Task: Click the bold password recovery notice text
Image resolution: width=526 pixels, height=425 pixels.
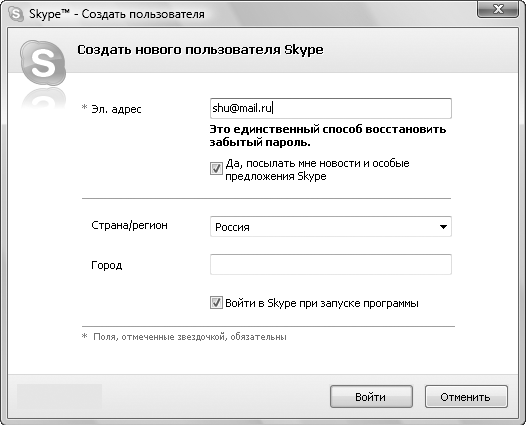Action: click(x=328, y=136)
